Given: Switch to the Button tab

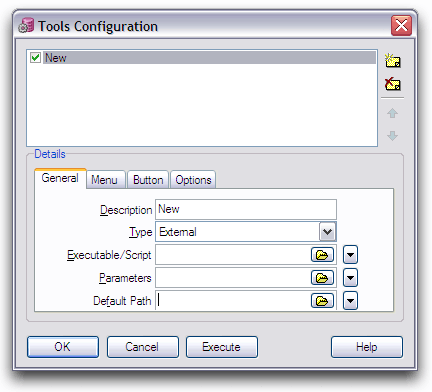Looking at the screenshot, I should [148, 180].
